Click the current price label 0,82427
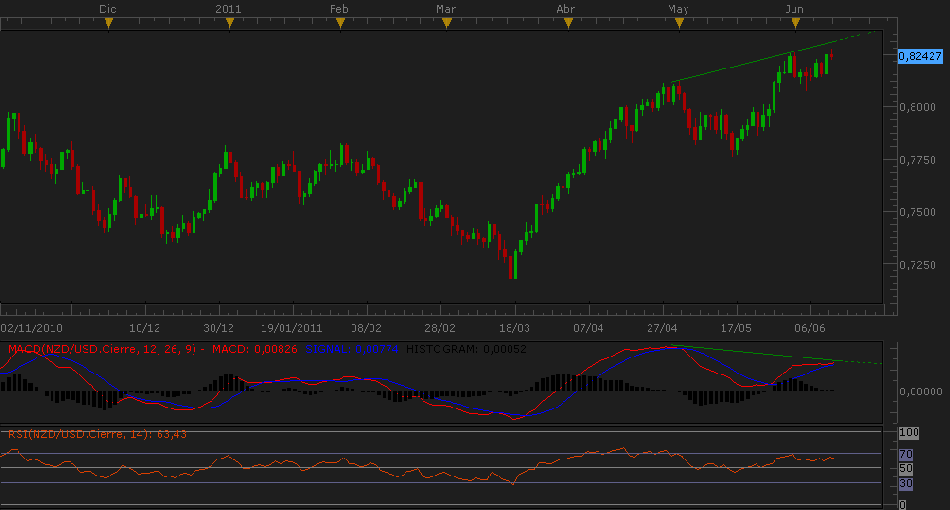Viewport: 950px width, 510px height. click(918, 56)
